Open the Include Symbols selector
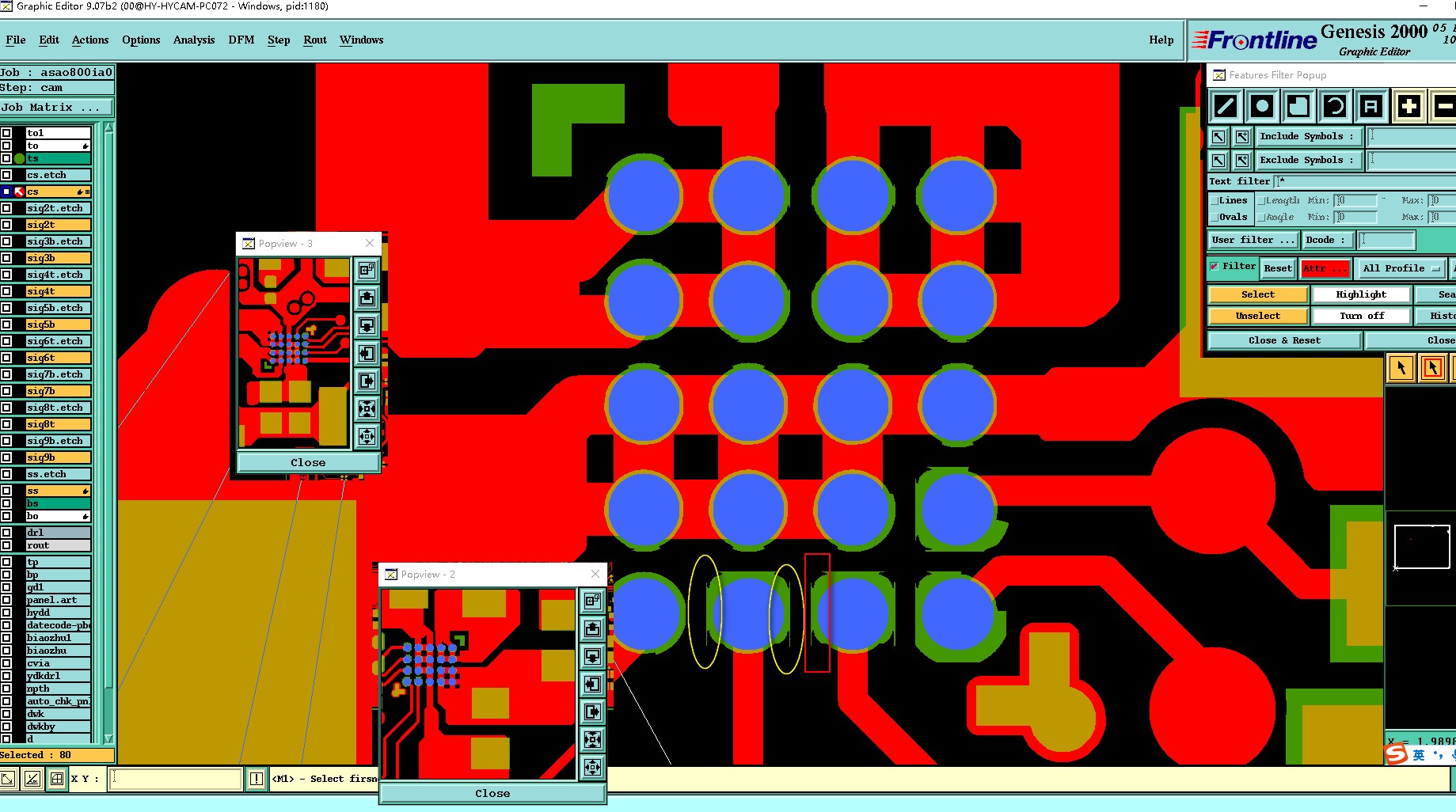This screenshot has height=812, width=1456. (x=1308, y=137)
